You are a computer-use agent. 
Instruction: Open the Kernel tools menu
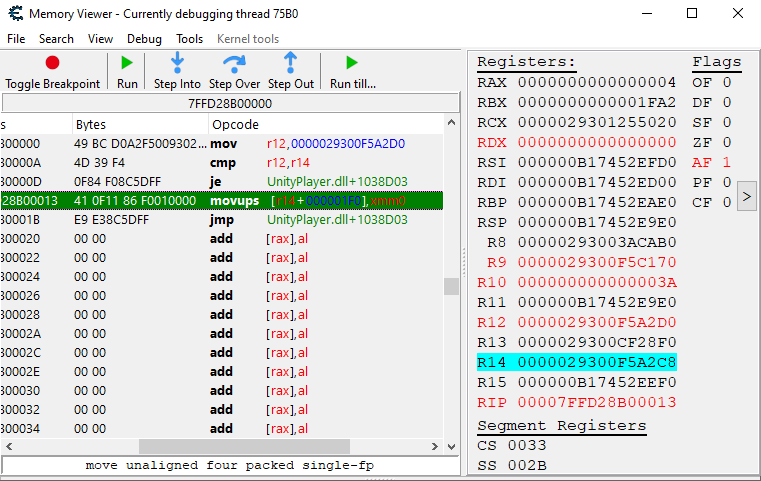click(x=248, y=39)
